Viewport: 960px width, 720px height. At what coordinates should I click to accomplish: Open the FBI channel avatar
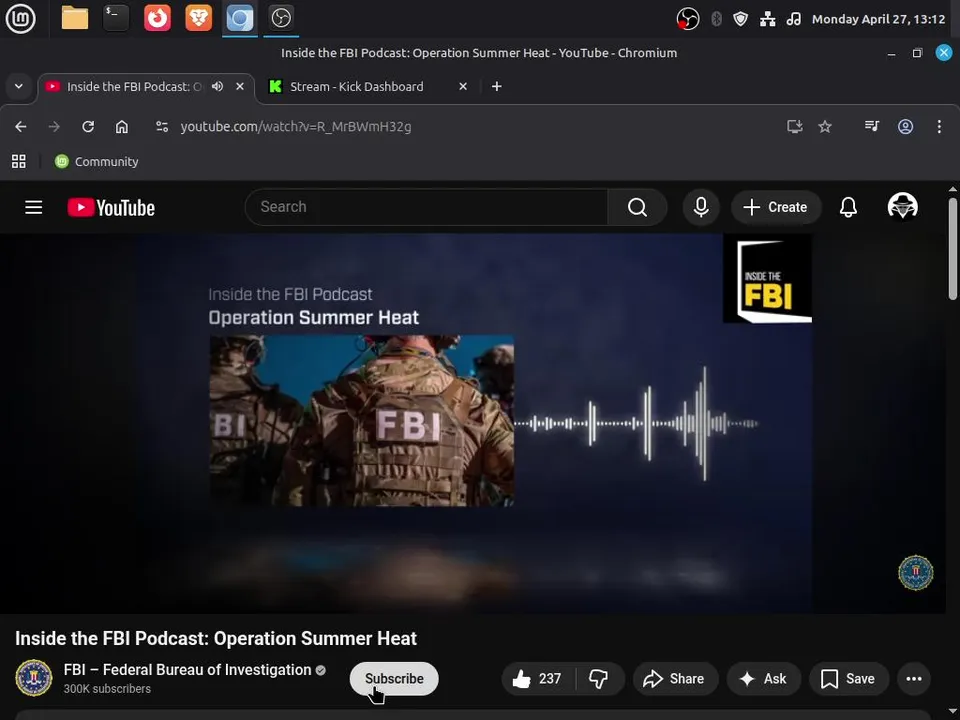[34, 678]
